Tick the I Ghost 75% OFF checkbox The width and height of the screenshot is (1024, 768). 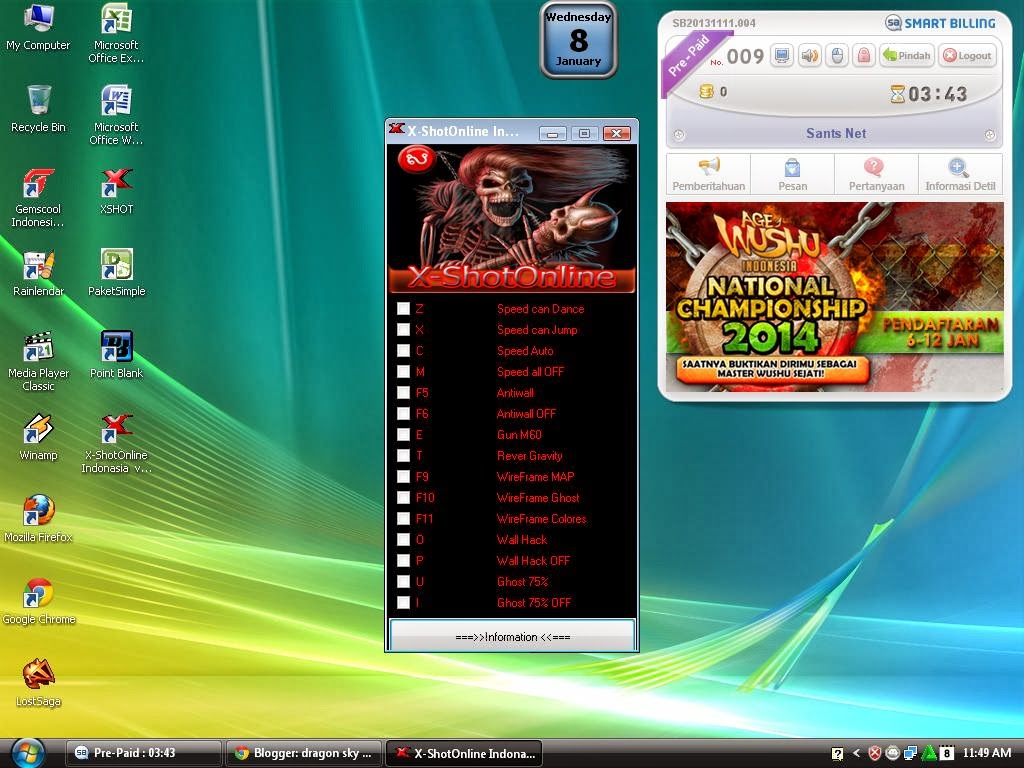click(404, 602)
